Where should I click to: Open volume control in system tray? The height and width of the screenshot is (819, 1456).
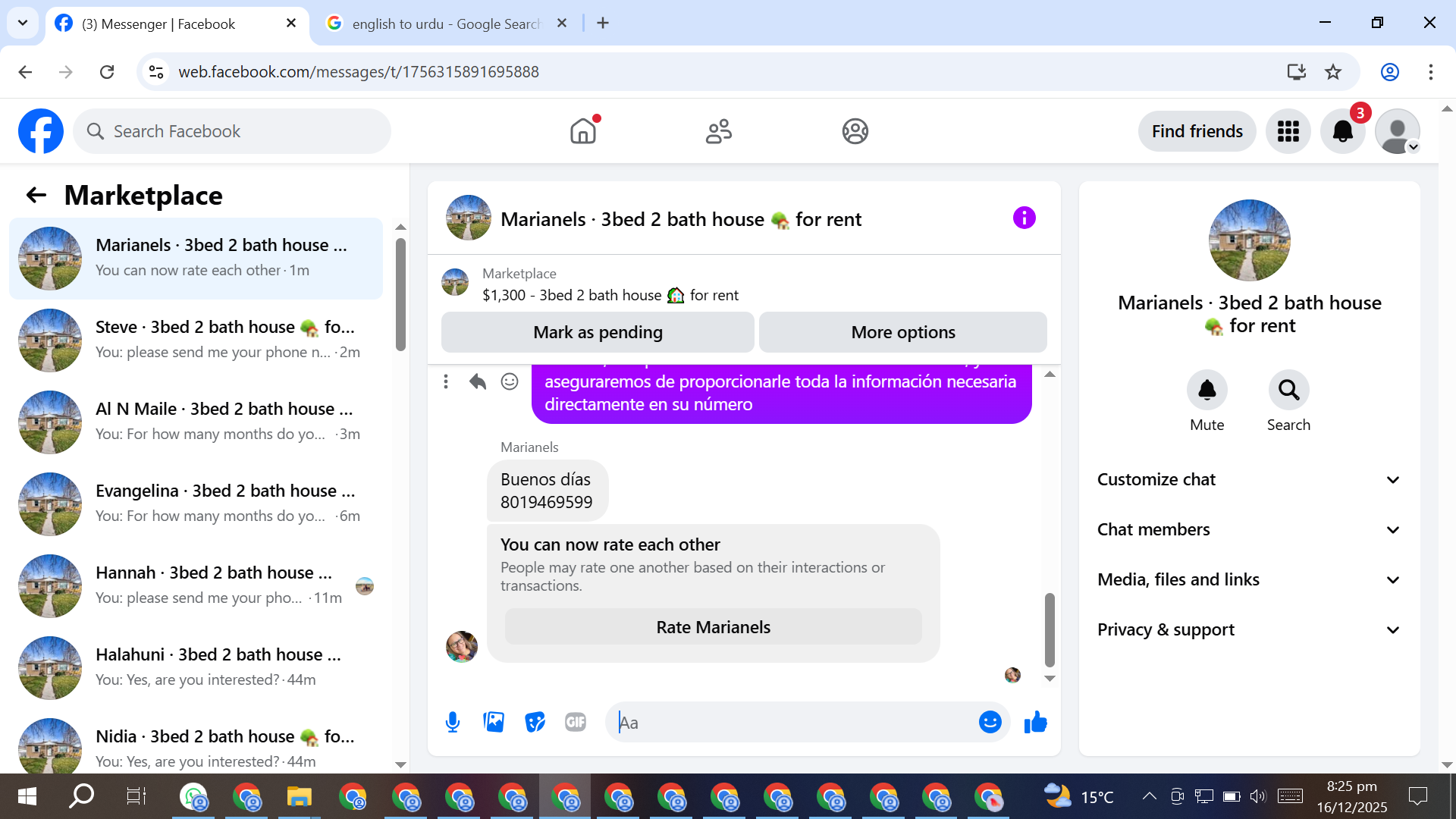click(1257, 796)
